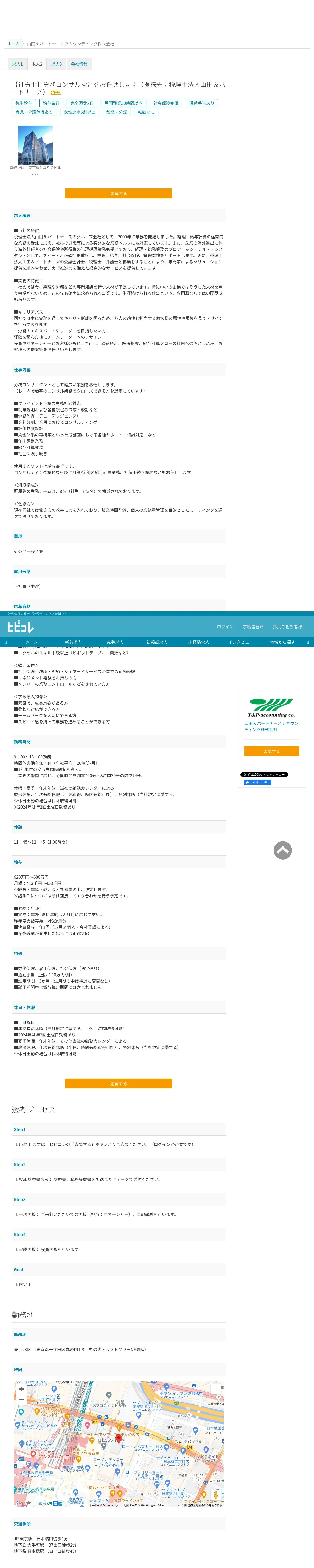
Task: Open 新着求人 in the navigation bar
Action: pyautogui.click(x=73, y=642)
